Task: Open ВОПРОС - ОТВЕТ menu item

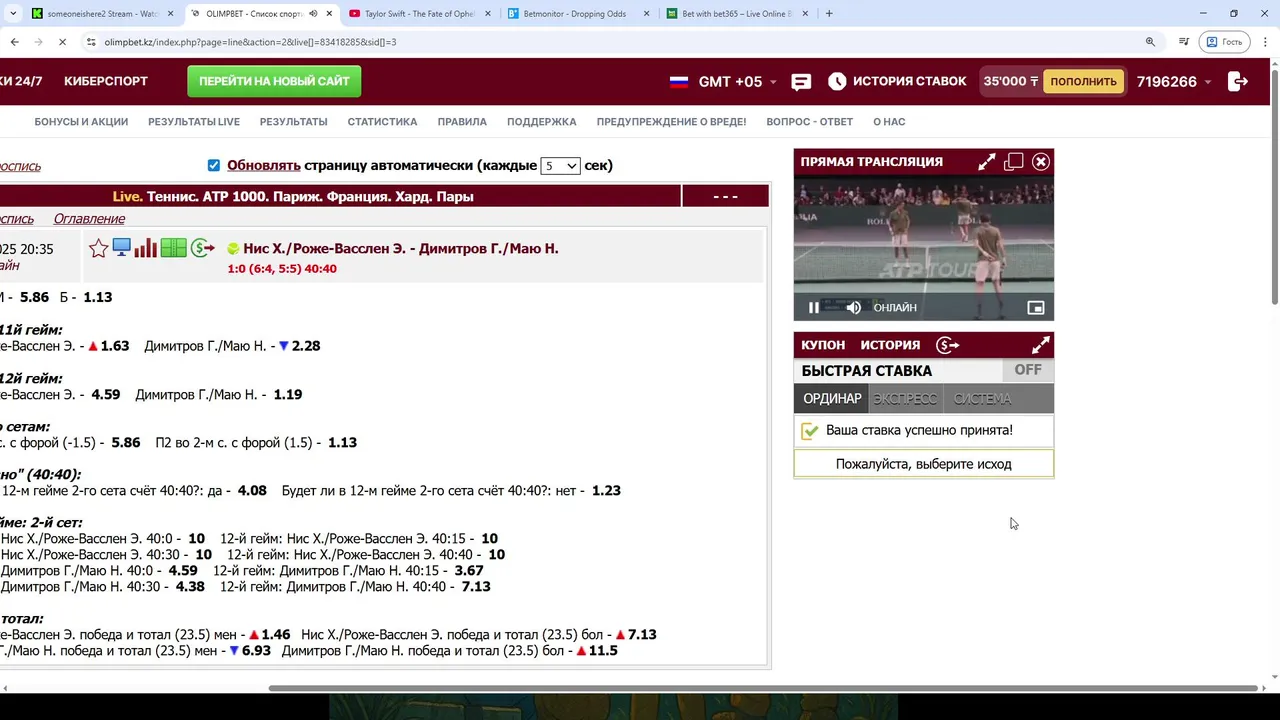Action: pos(810,122)
